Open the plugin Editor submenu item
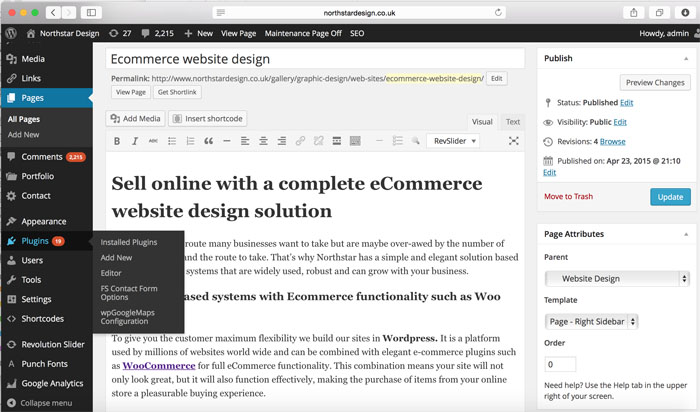The height and width of the screenshot is (412, 700). [x=111, y=273]
